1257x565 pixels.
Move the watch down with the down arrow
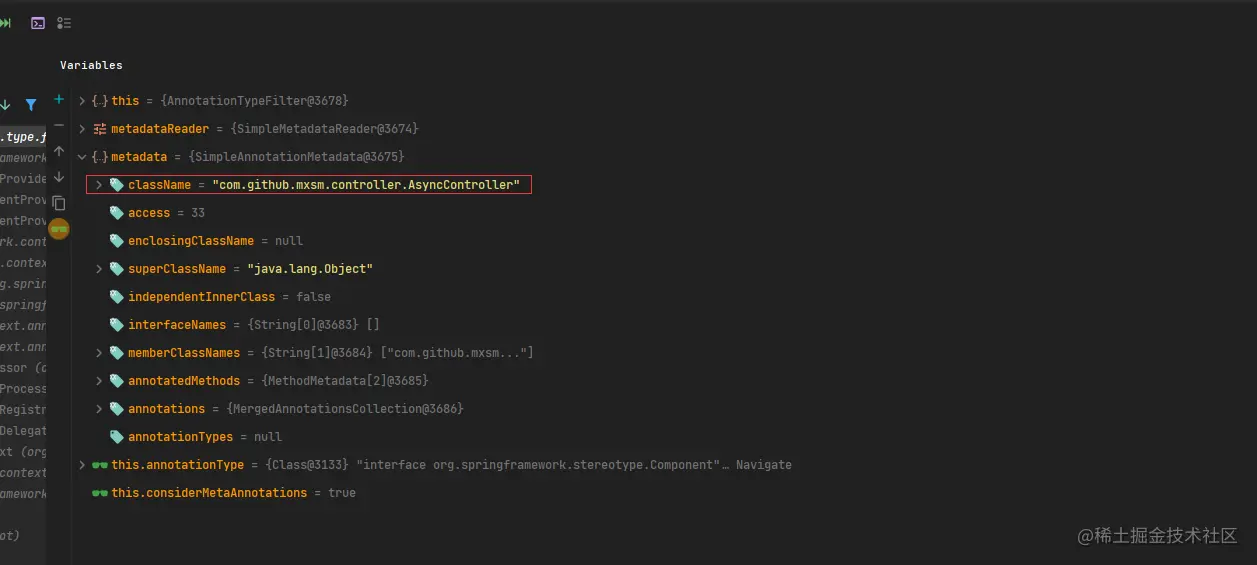59,177
